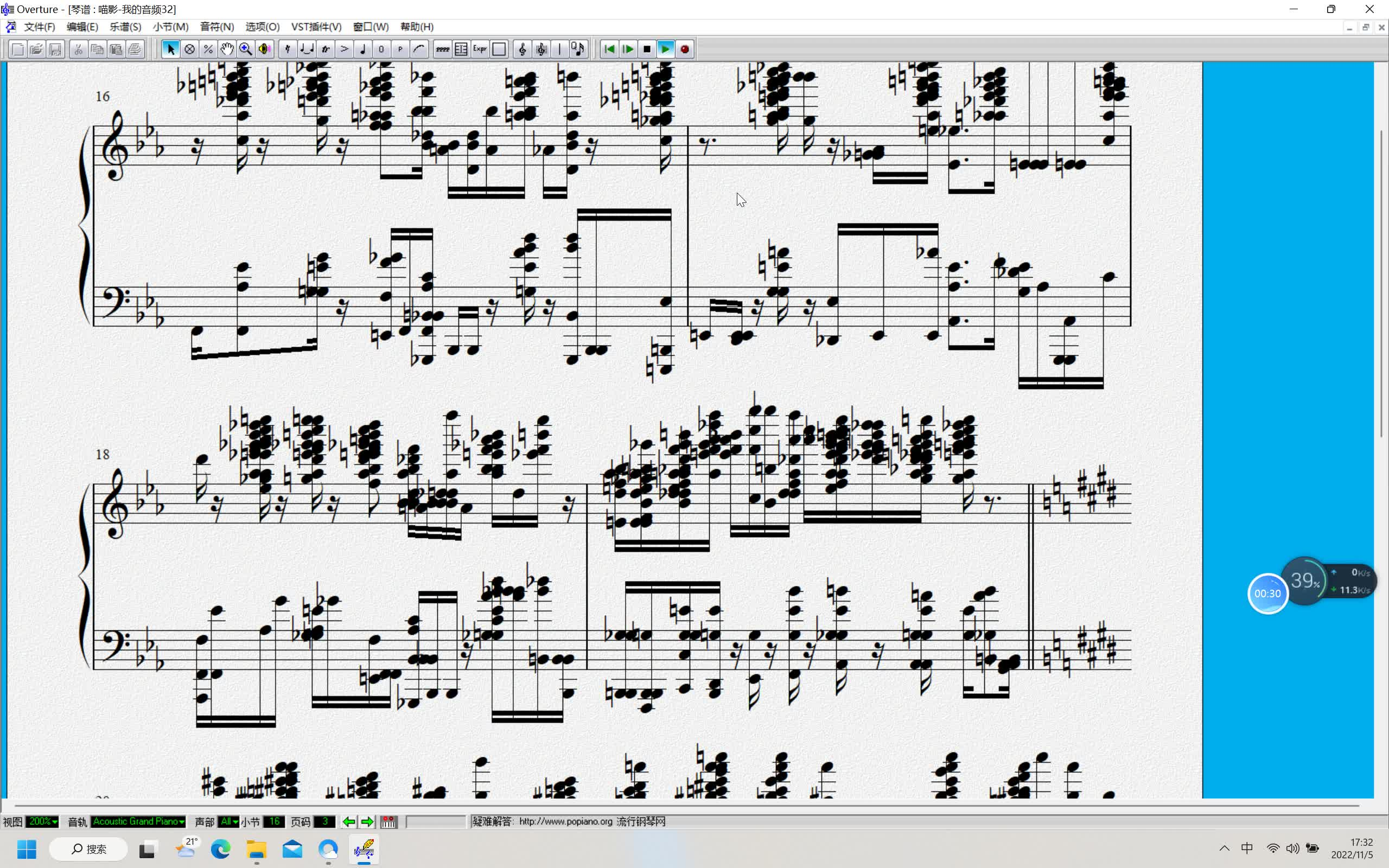Go to previous page with green left arrow
The height and width of the screenshot is (868, 1389).
(x=348, y=821)
